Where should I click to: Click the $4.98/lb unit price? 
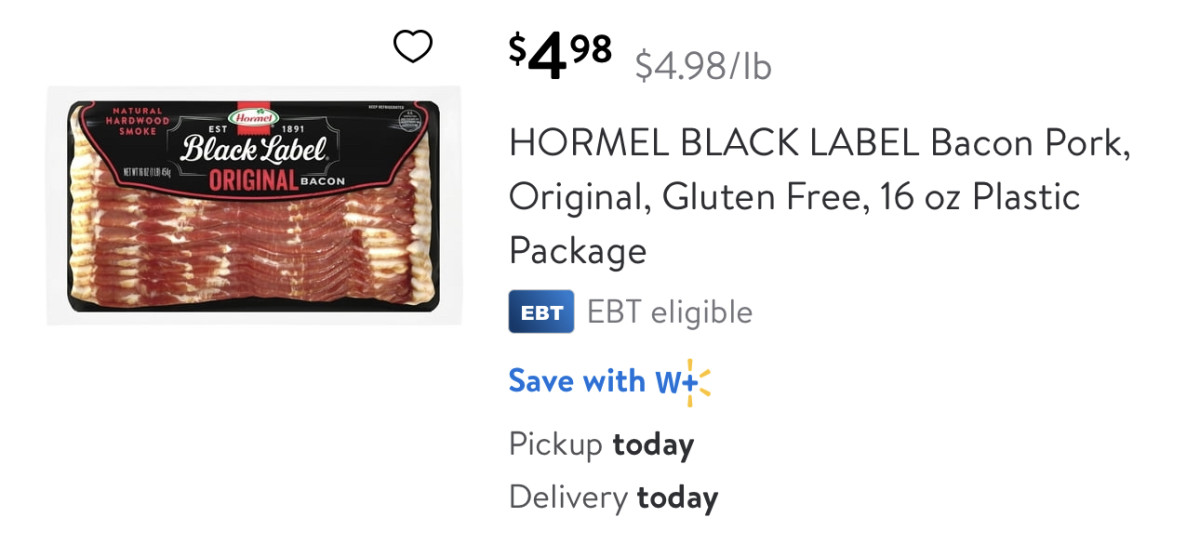(703, 67)
